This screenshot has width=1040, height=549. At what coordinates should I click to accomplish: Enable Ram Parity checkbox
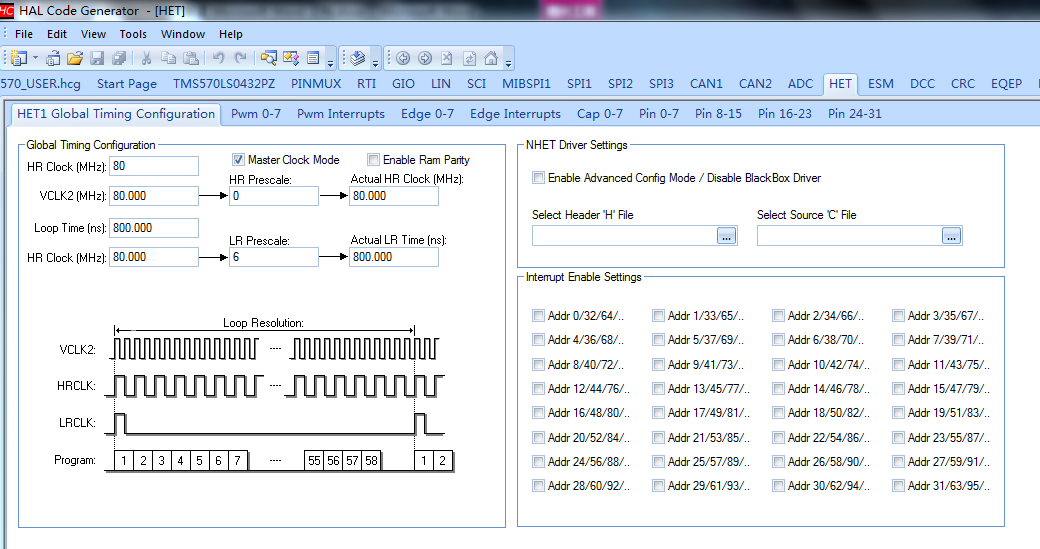click(373, 159)
